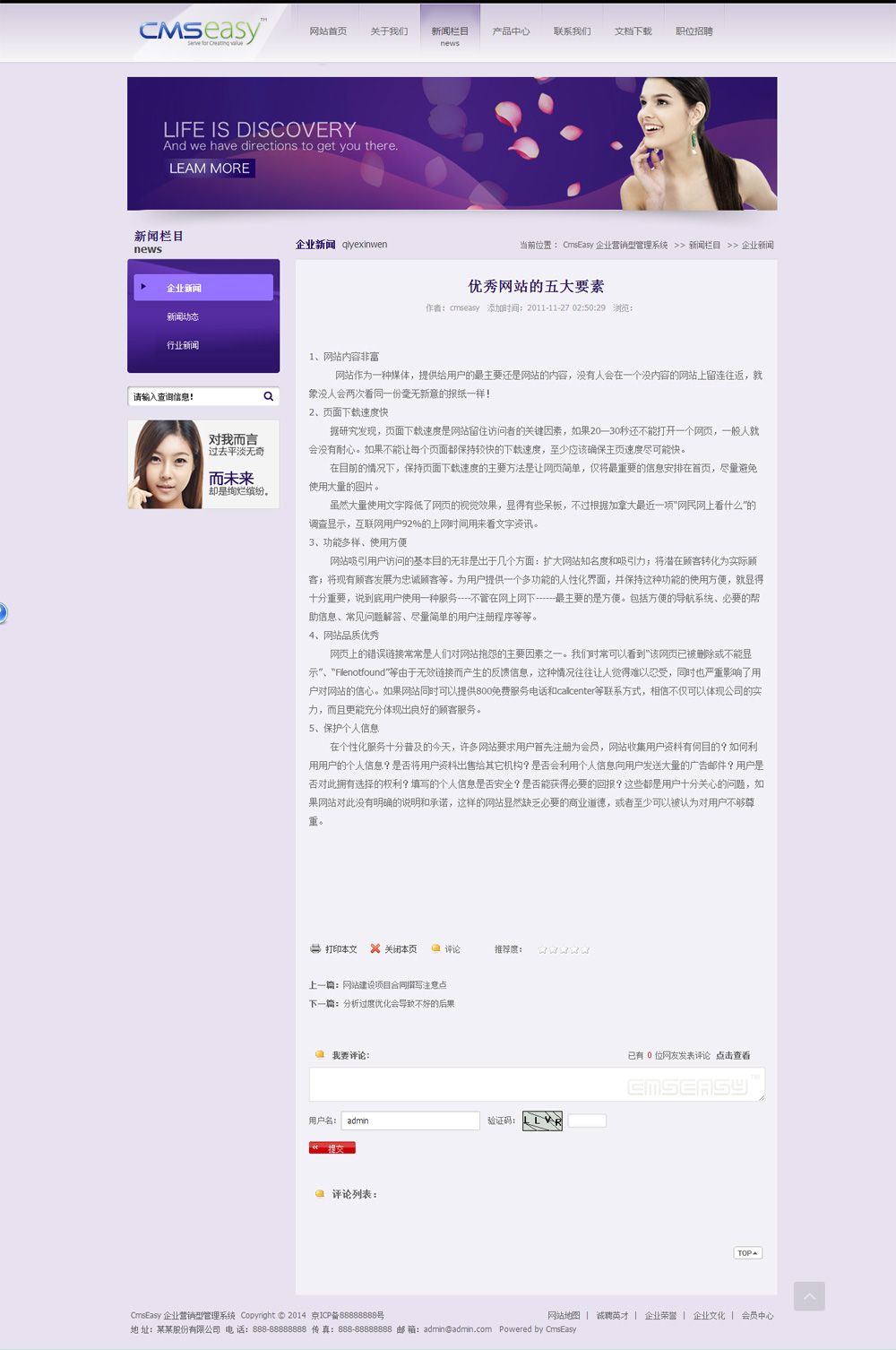
Task: Open the 联系我们 menu item
Action: point(572,31)
